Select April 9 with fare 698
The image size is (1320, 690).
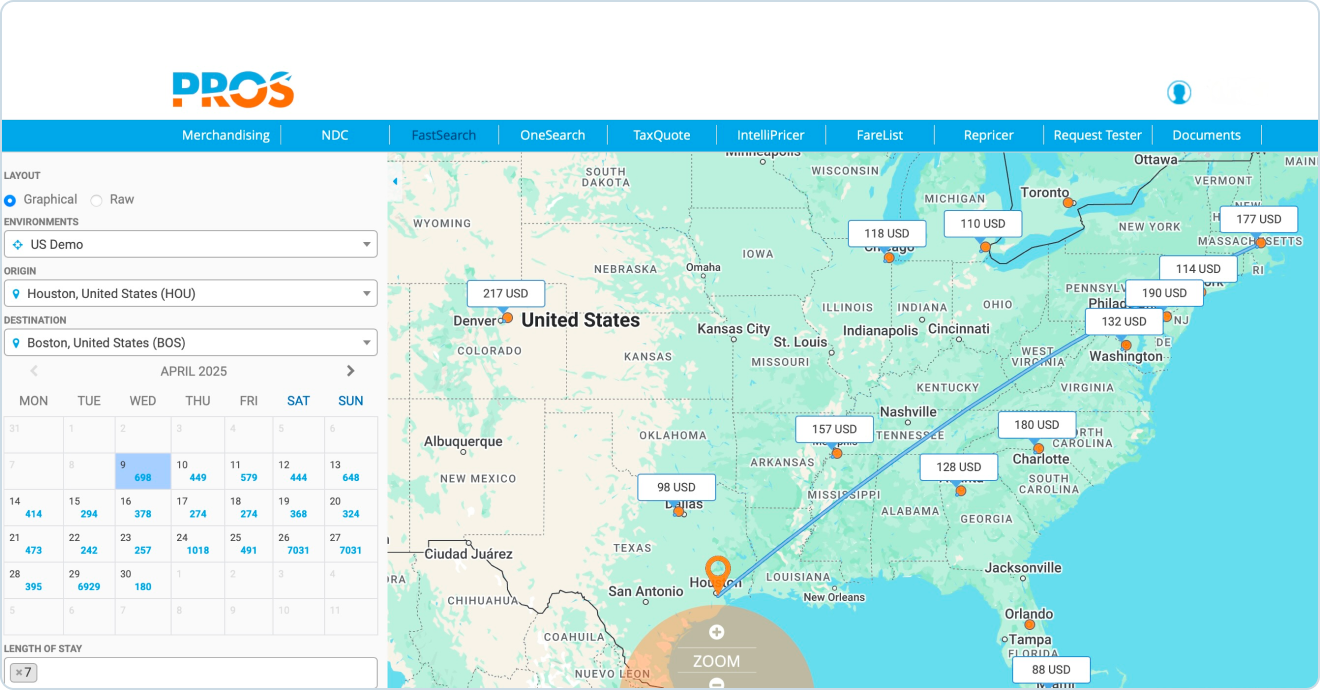[x=143, y=471]
